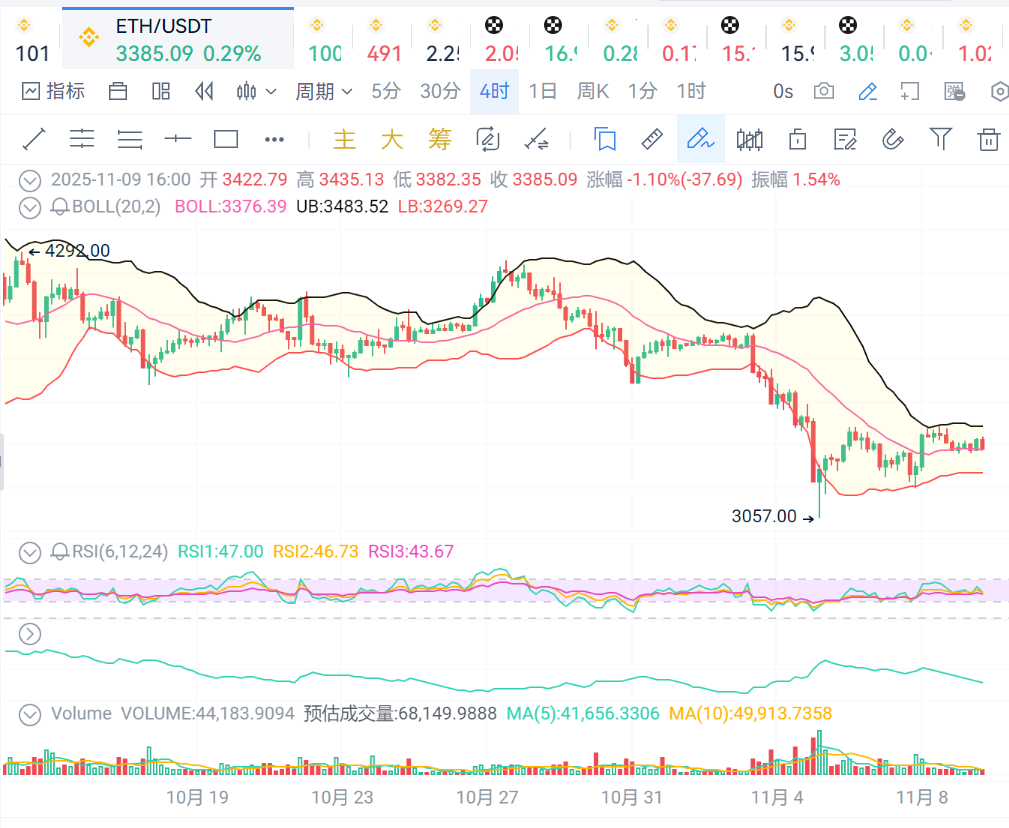Screen dimensions: 1009x828
Task: Click the filter funnel icon
Action: (940, 139)
